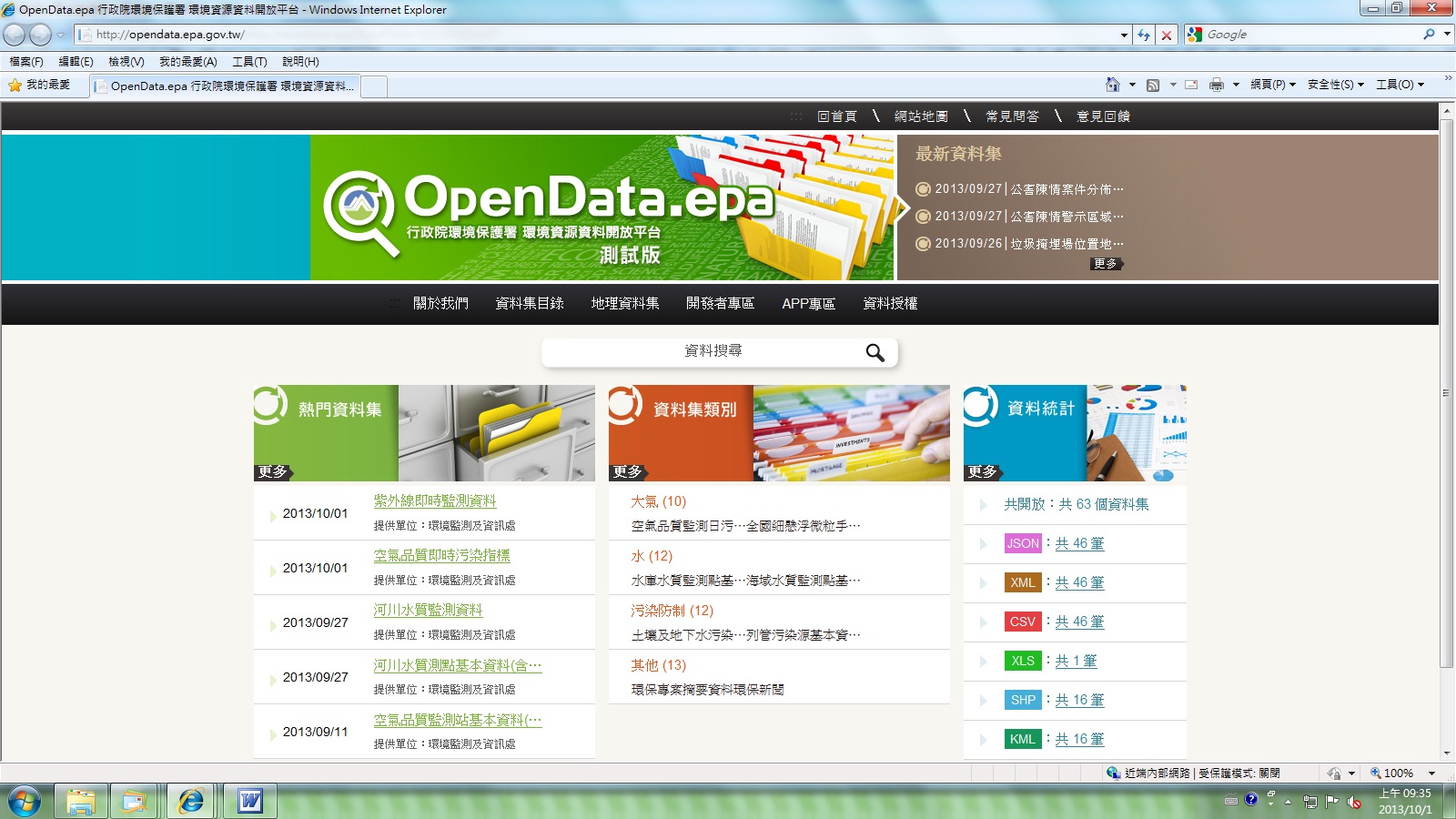The width and height of the screenshot is (1456, 819).
Task: Open the 編輯(E) menu
Action: point(76,62)
